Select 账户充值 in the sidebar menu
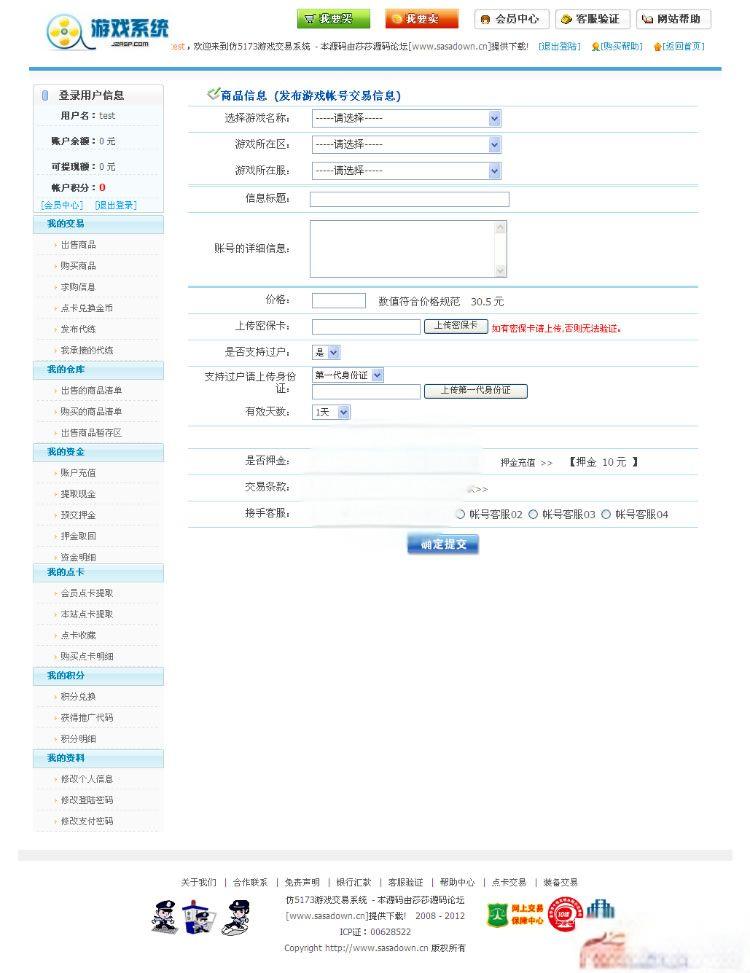This screenshot has width=750, height=973. (x=78, y=473)
